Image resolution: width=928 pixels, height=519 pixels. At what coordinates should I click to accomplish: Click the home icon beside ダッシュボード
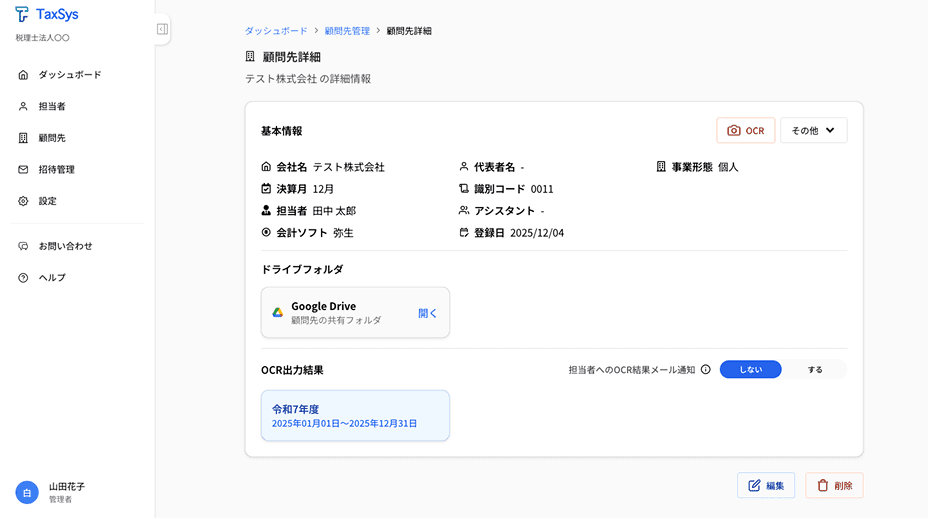pyautogui.click(x=23, y=75)
